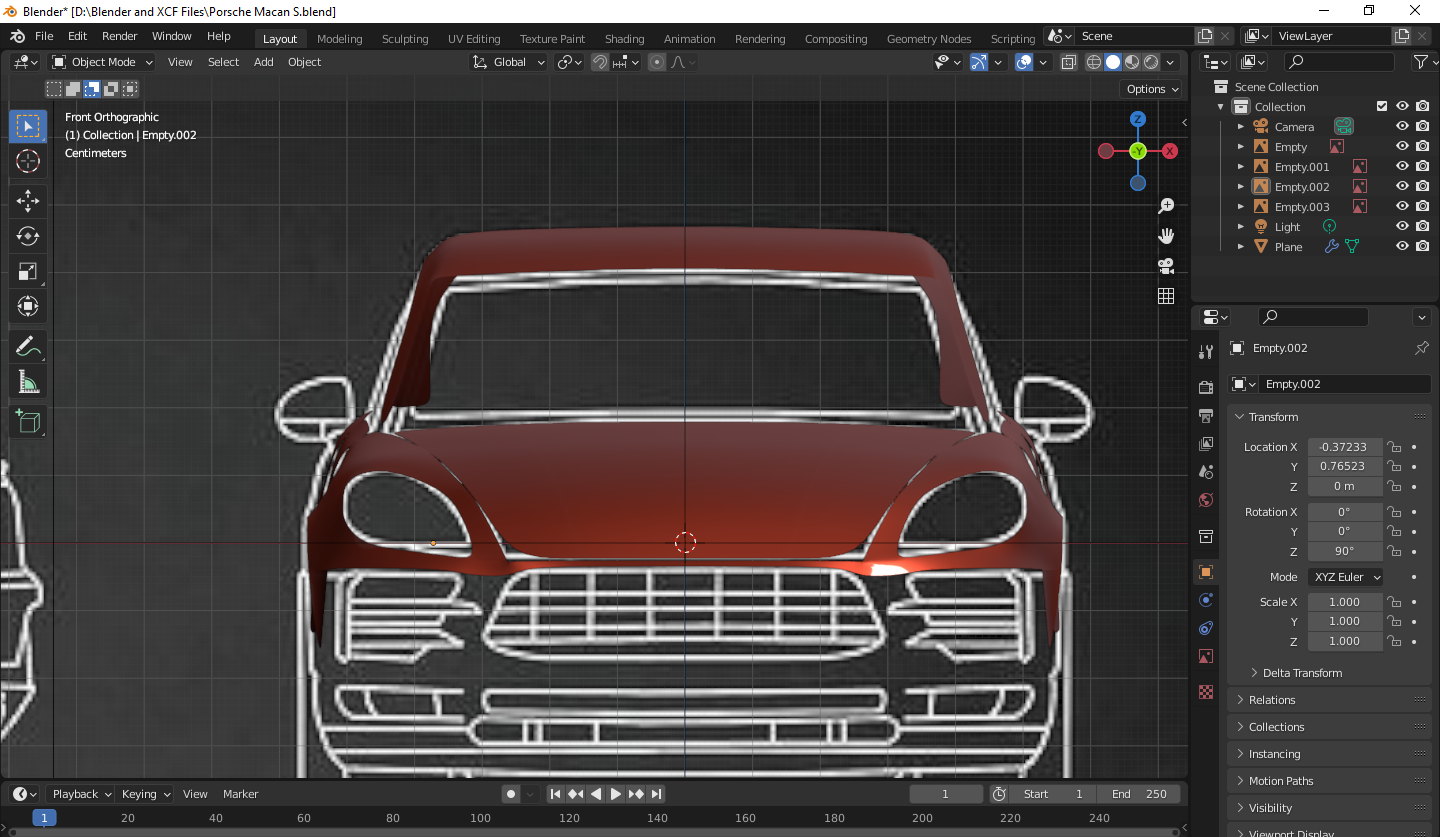
Task: Open the timeline Playback dropdown
Action: [x=81, y=794]
